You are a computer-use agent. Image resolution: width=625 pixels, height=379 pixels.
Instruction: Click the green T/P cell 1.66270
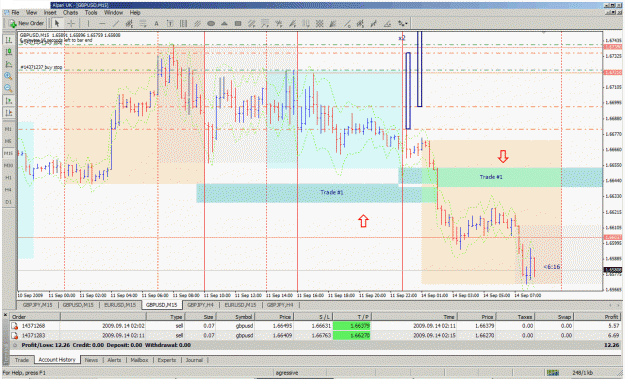coord(352,336)
